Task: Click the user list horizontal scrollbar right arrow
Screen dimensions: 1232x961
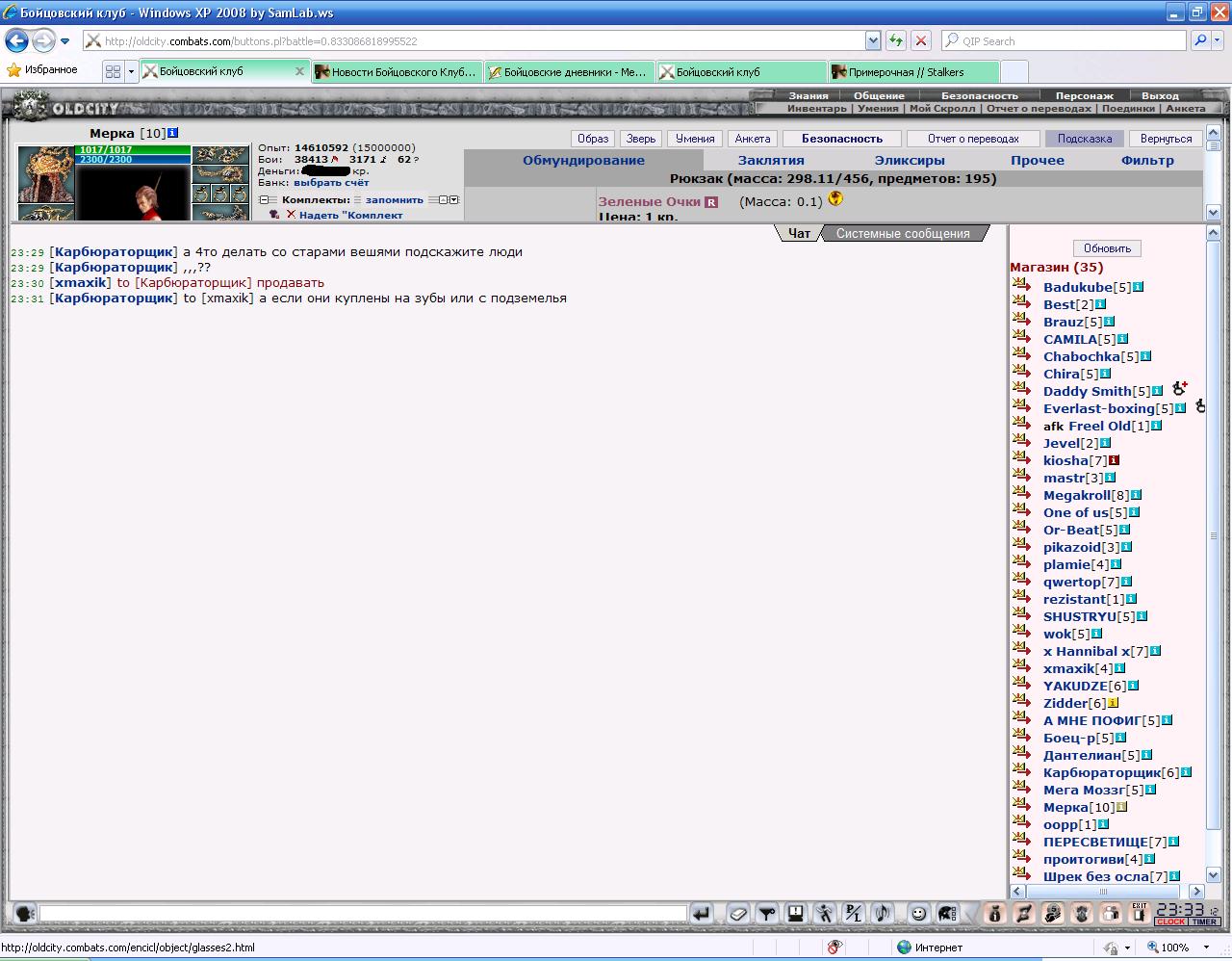Action: [x=1196, y=892]
